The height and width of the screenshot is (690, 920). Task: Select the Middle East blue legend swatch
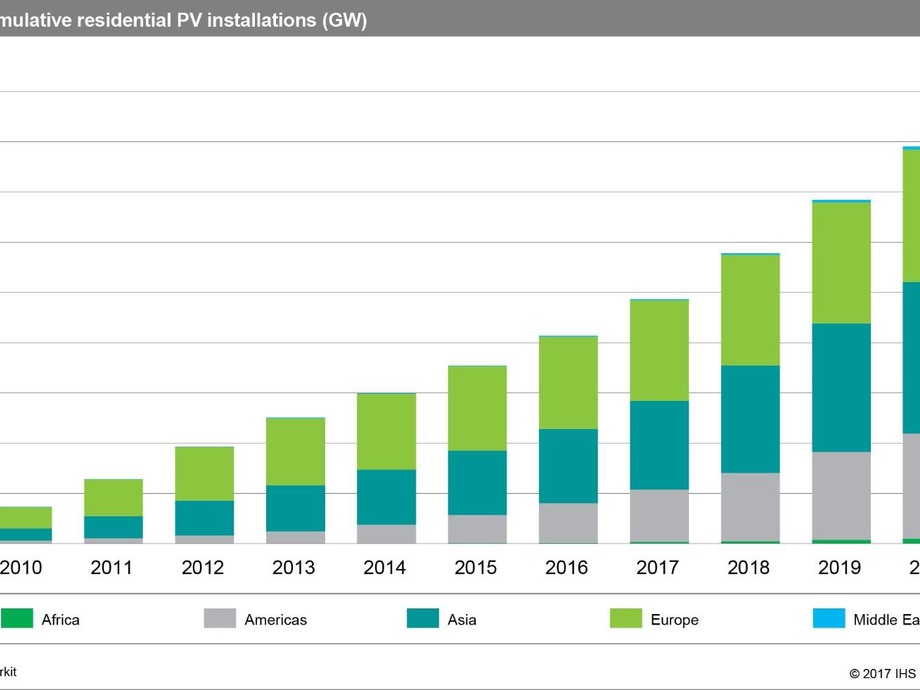pyautogui.click(x=829, y=619)
